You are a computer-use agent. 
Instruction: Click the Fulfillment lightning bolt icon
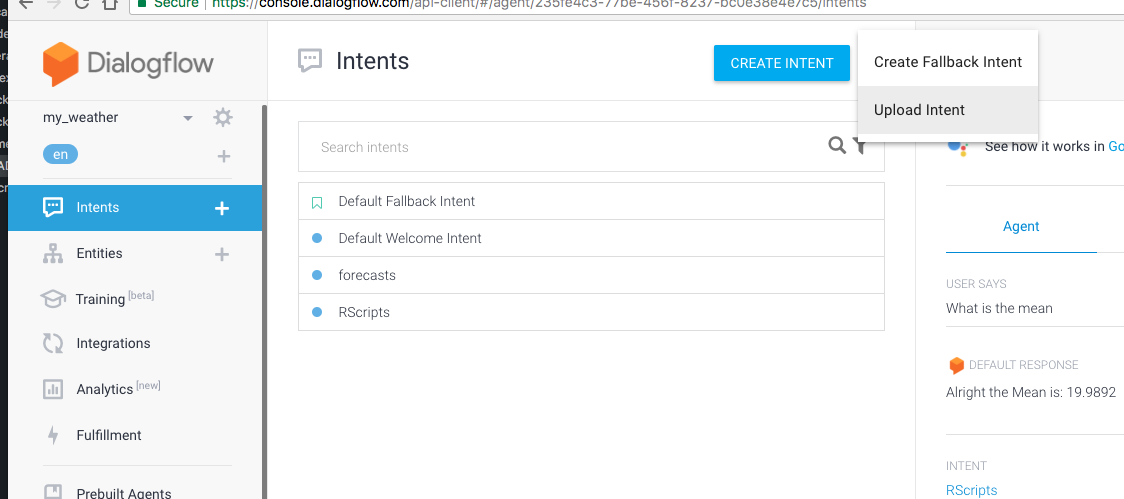pyautogui.click(x=53, y=435)
